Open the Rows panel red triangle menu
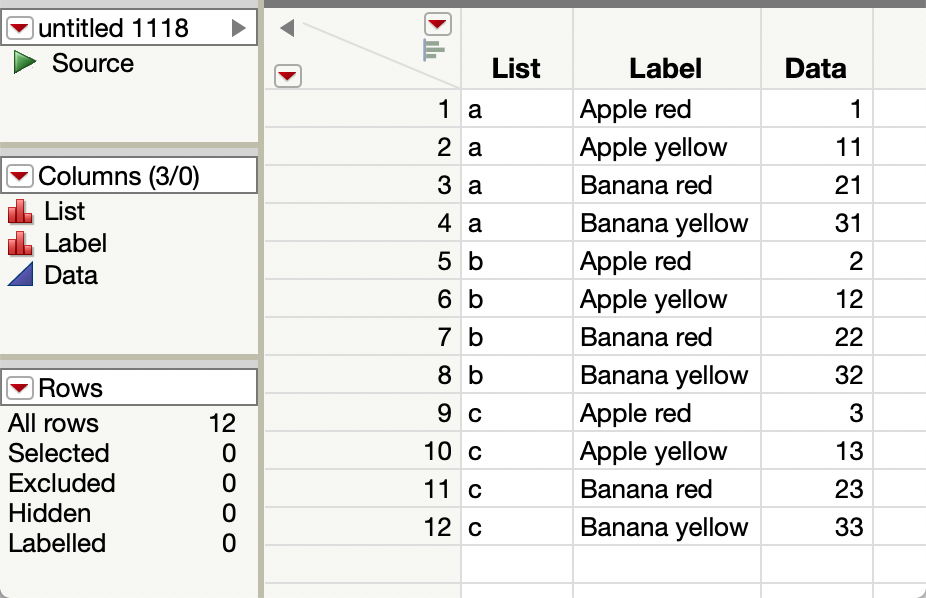Screen dimensions: 926x598 [x=19, y=389]
